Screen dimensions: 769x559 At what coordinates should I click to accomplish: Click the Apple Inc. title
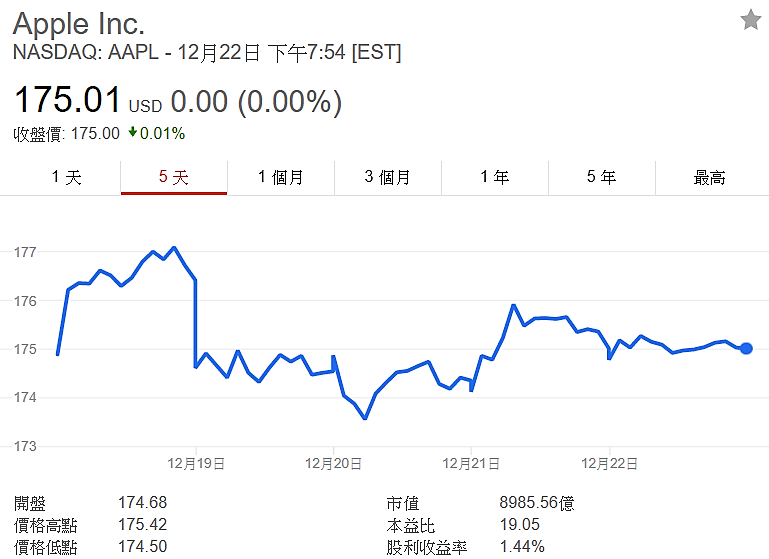click(x=78, y=24)
